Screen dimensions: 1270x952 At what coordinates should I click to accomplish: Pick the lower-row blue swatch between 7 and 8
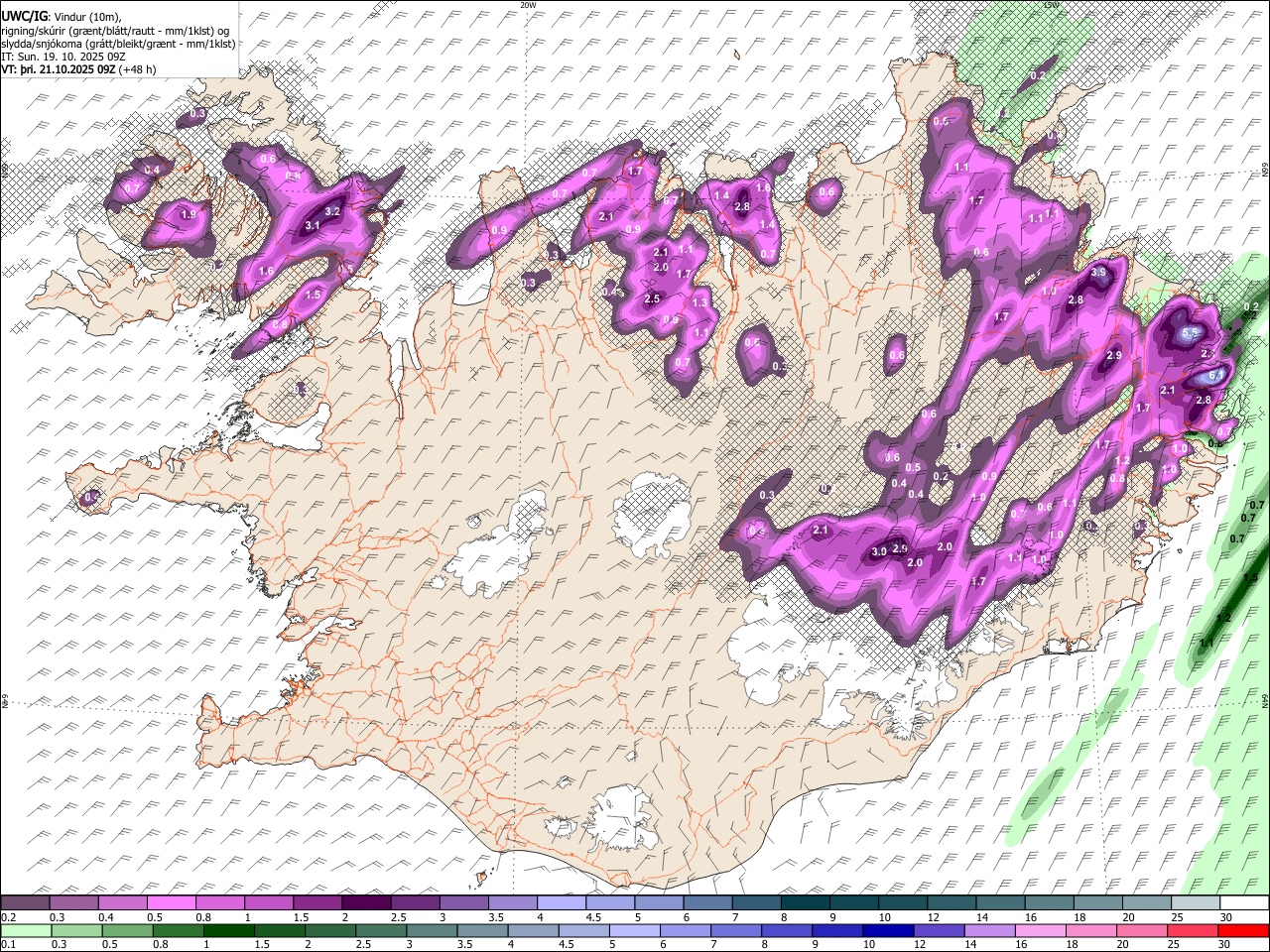(737, 930)
